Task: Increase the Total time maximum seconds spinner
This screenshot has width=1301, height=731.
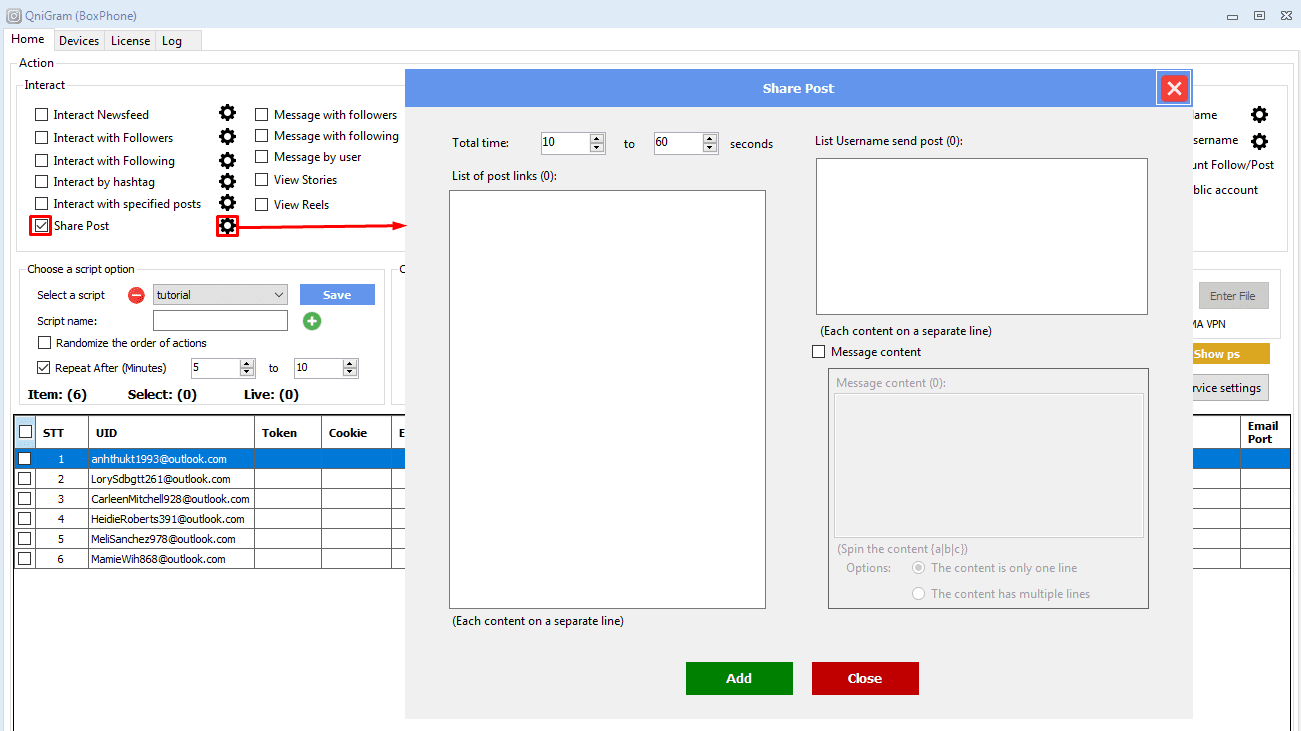Action: point(710,138)
